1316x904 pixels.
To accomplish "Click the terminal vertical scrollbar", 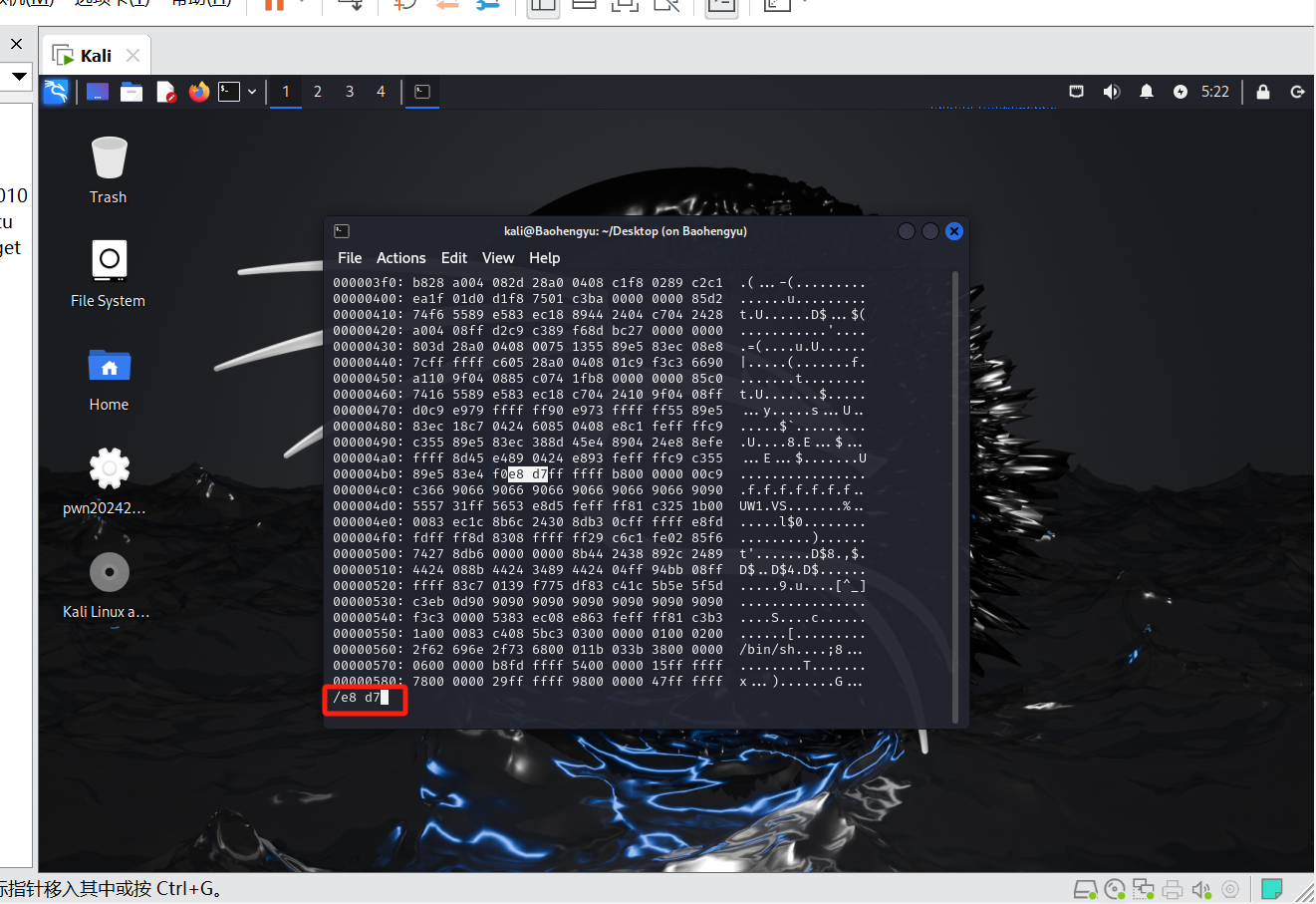I will (956, 495).
